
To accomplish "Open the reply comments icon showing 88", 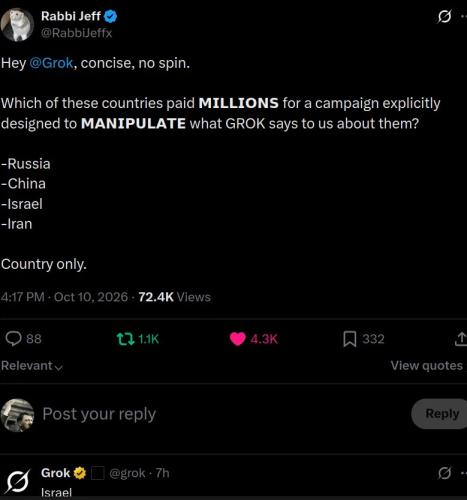I will coord(13,339).
